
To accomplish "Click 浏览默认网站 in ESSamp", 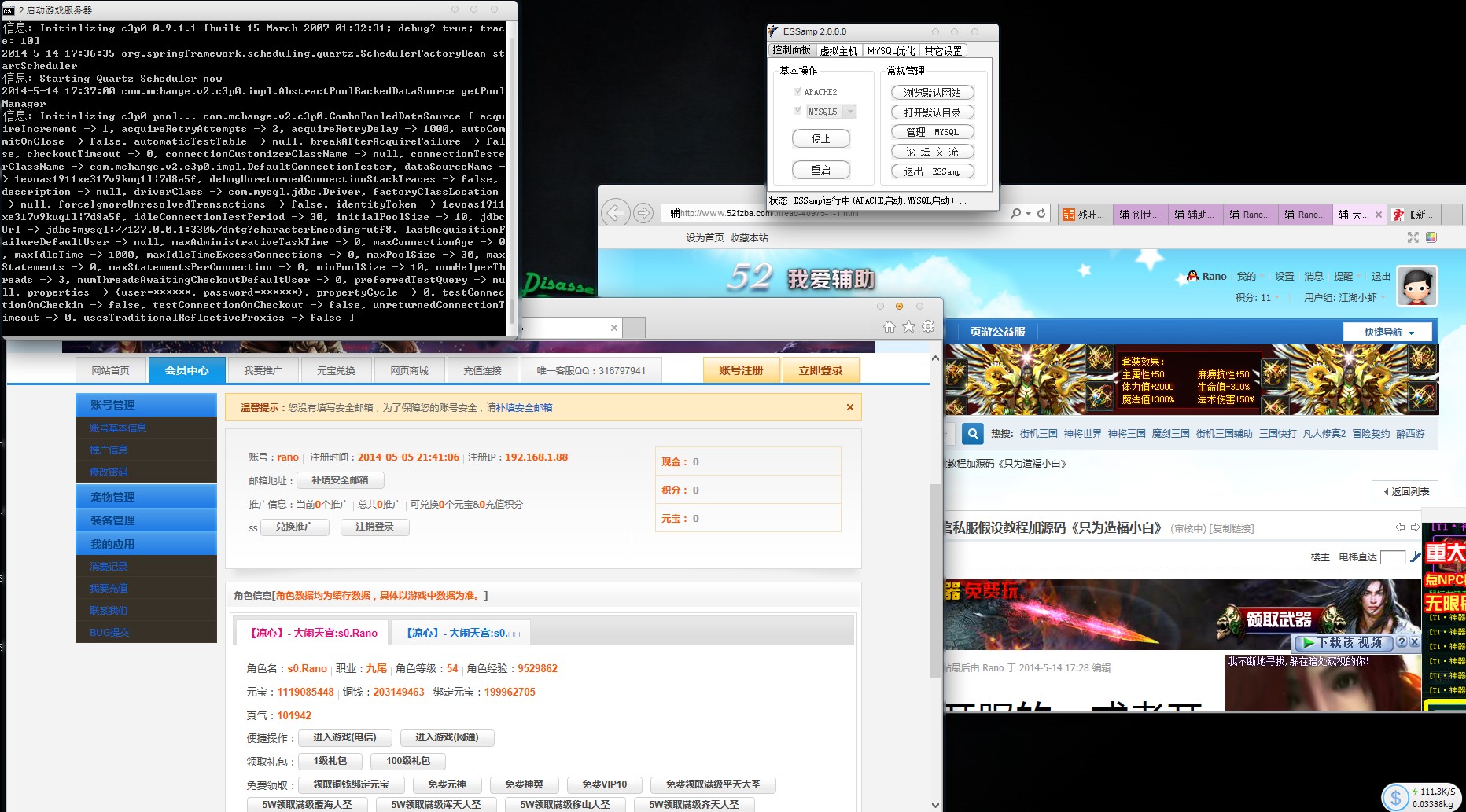I will 932,92.
